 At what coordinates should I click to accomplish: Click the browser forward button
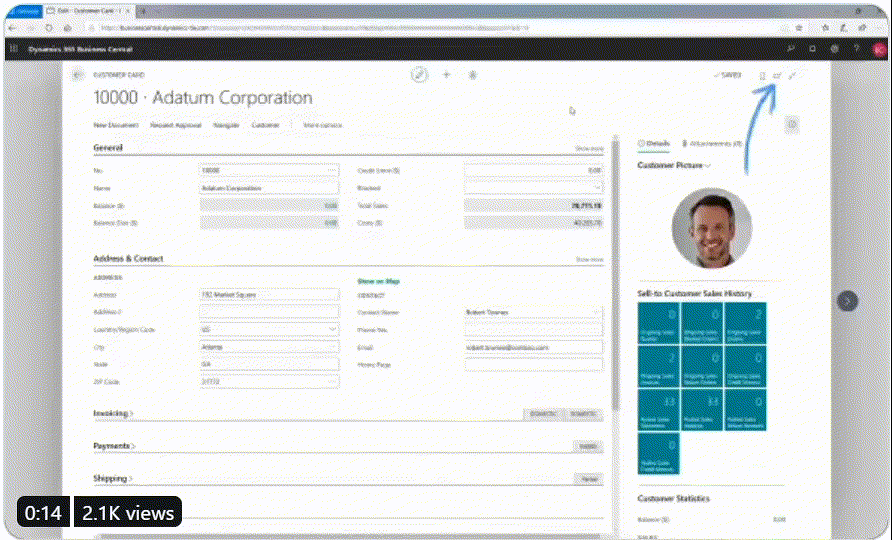tap(31, 28)
